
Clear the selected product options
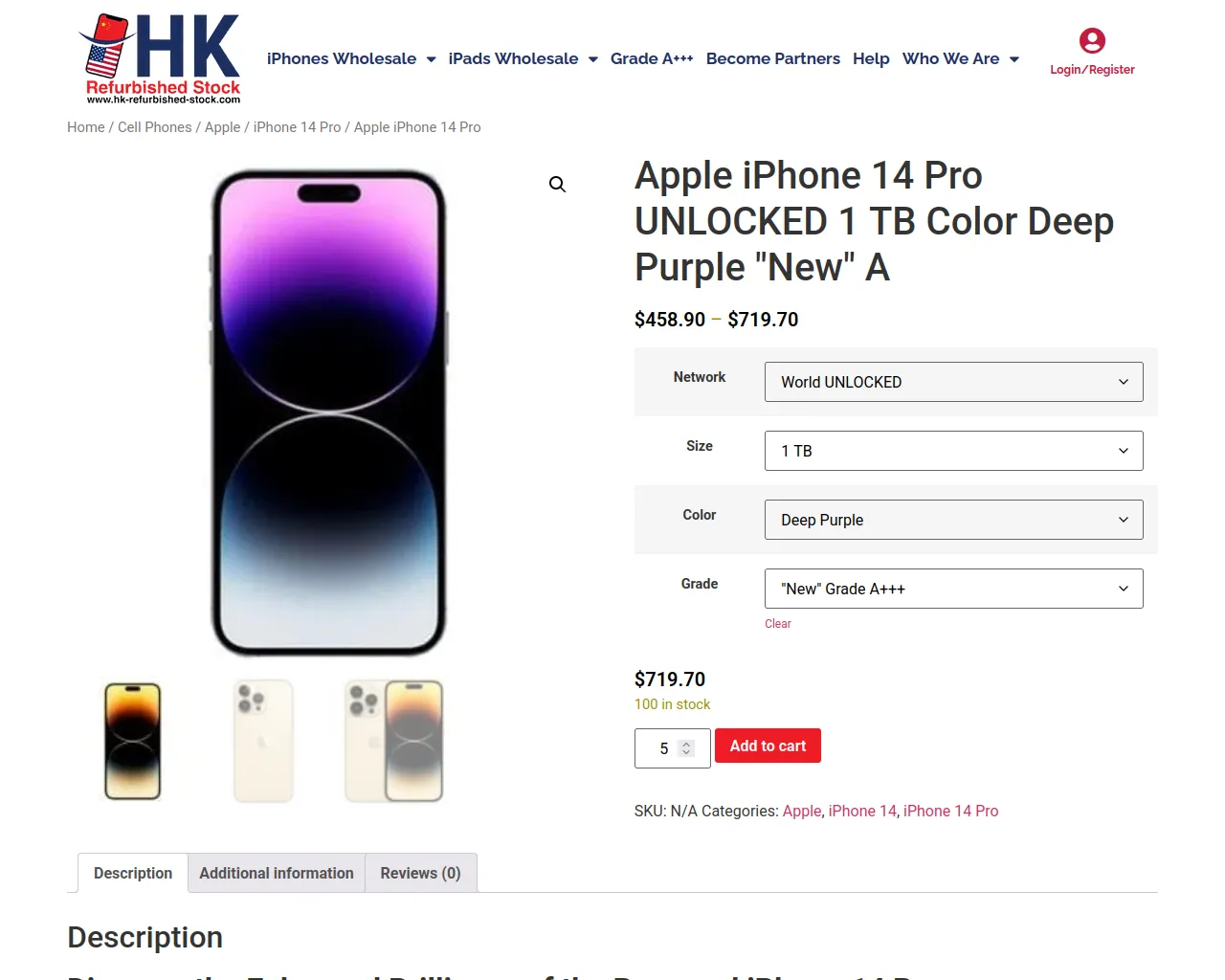(x=777, y=624)
